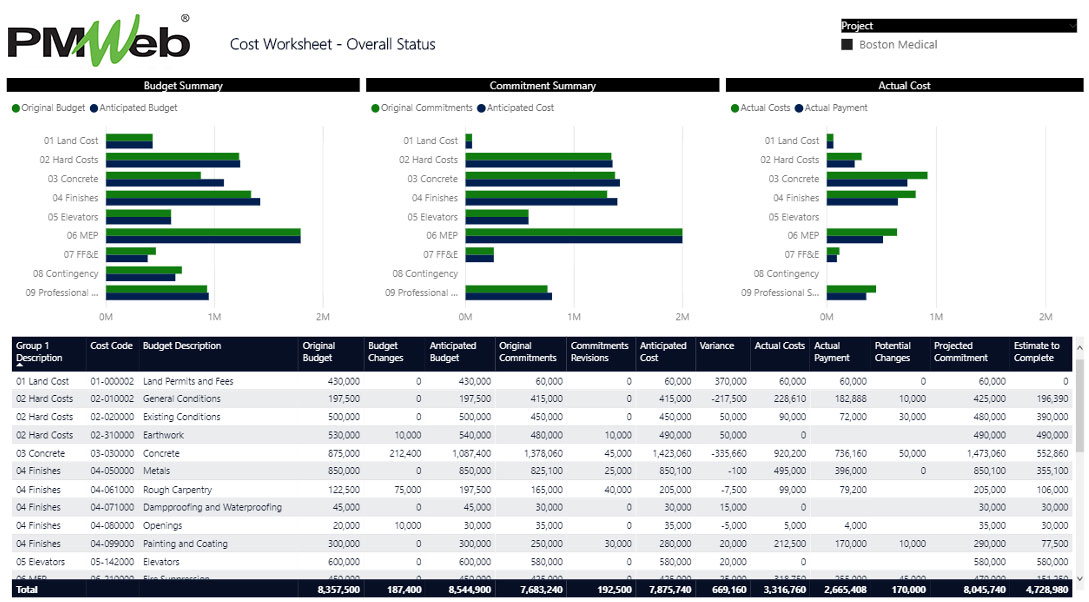Open the Project slicer dropdown
The image size is (1089, 602).
point(1070,25)
